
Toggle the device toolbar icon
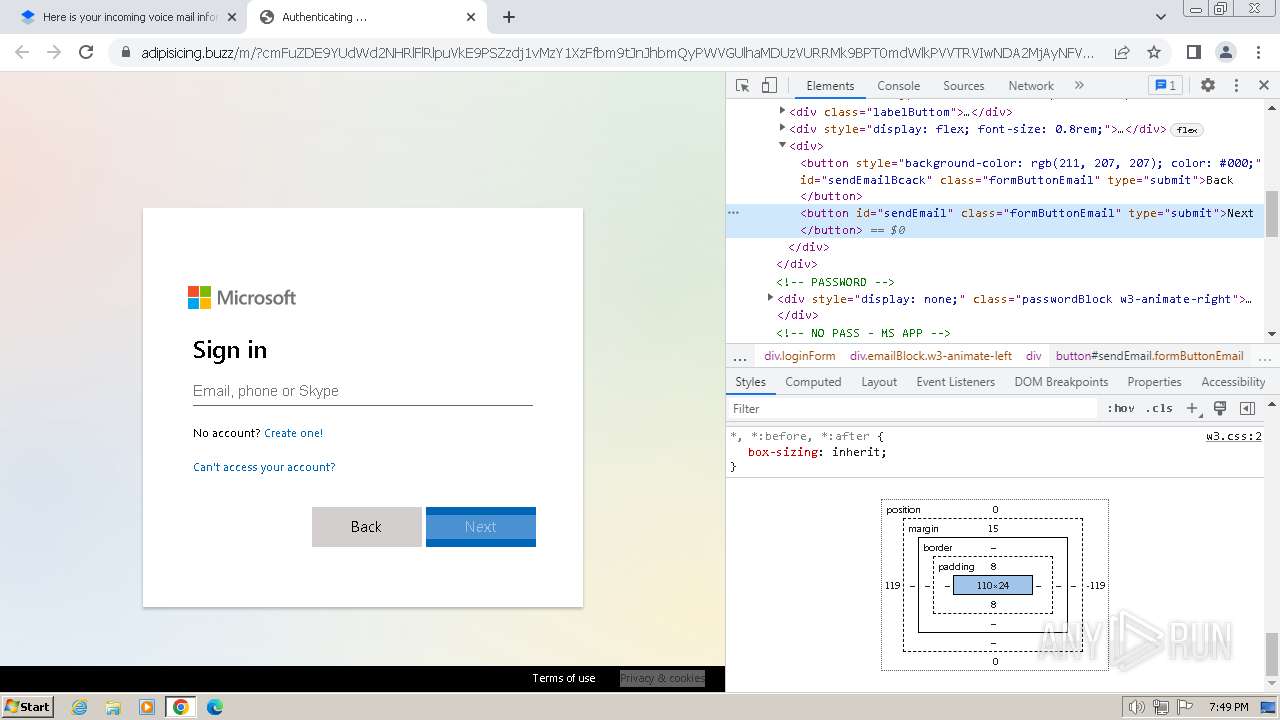click(769, 86)
